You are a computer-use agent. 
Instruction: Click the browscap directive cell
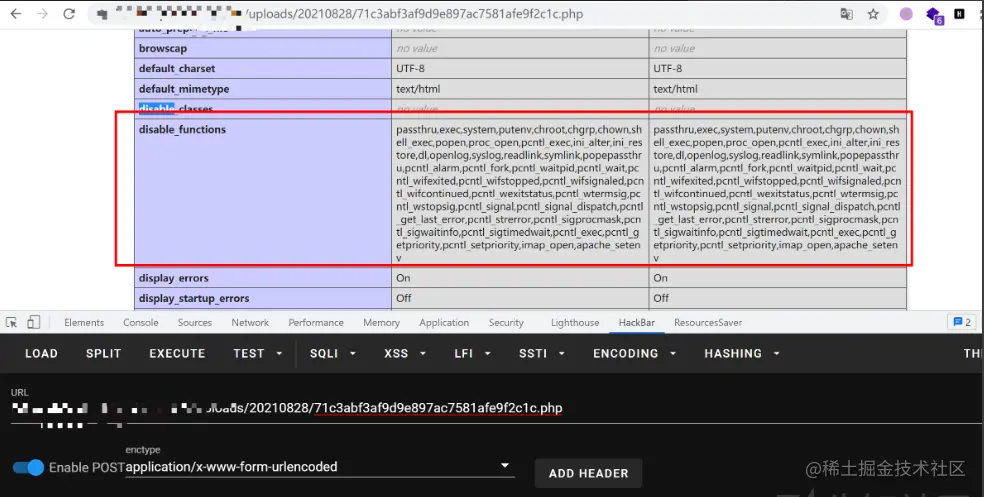click(x=263, y=48)
